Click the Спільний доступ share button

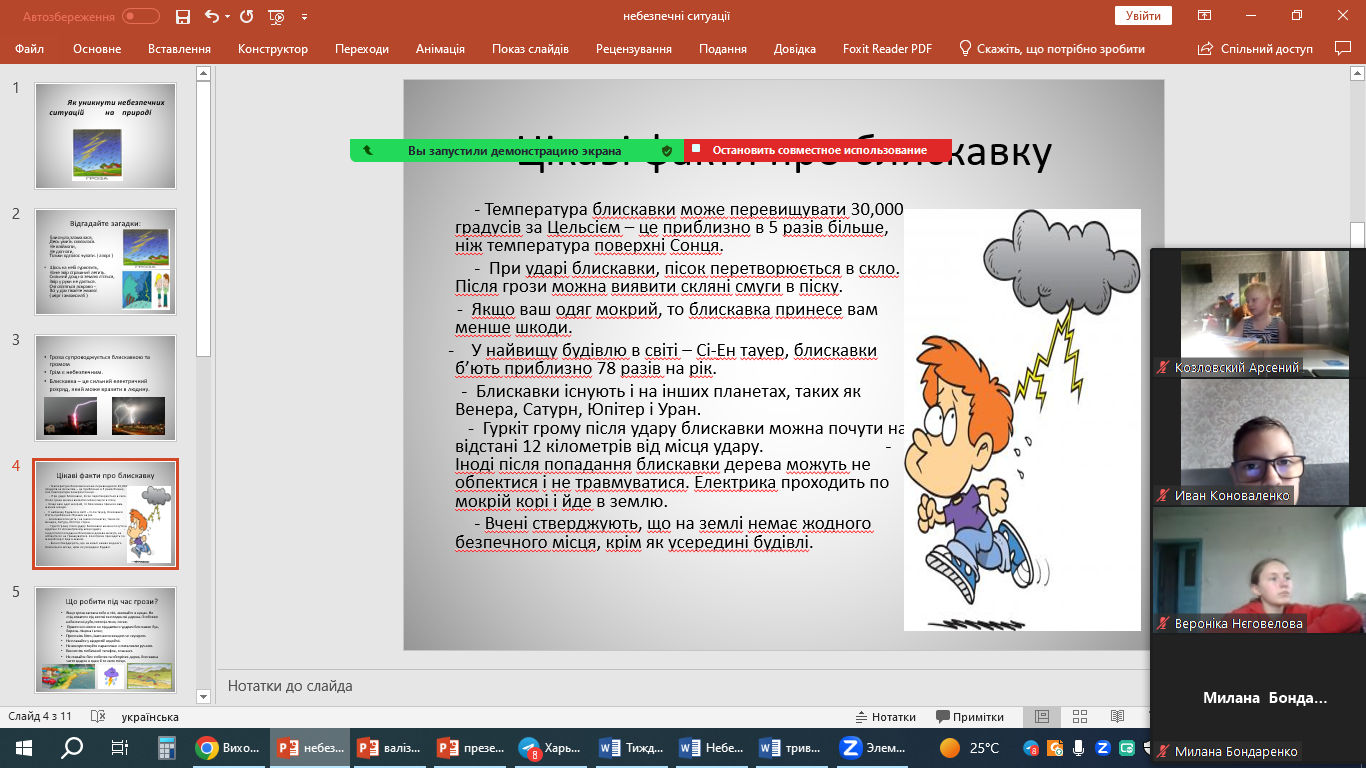(1257, 49)
